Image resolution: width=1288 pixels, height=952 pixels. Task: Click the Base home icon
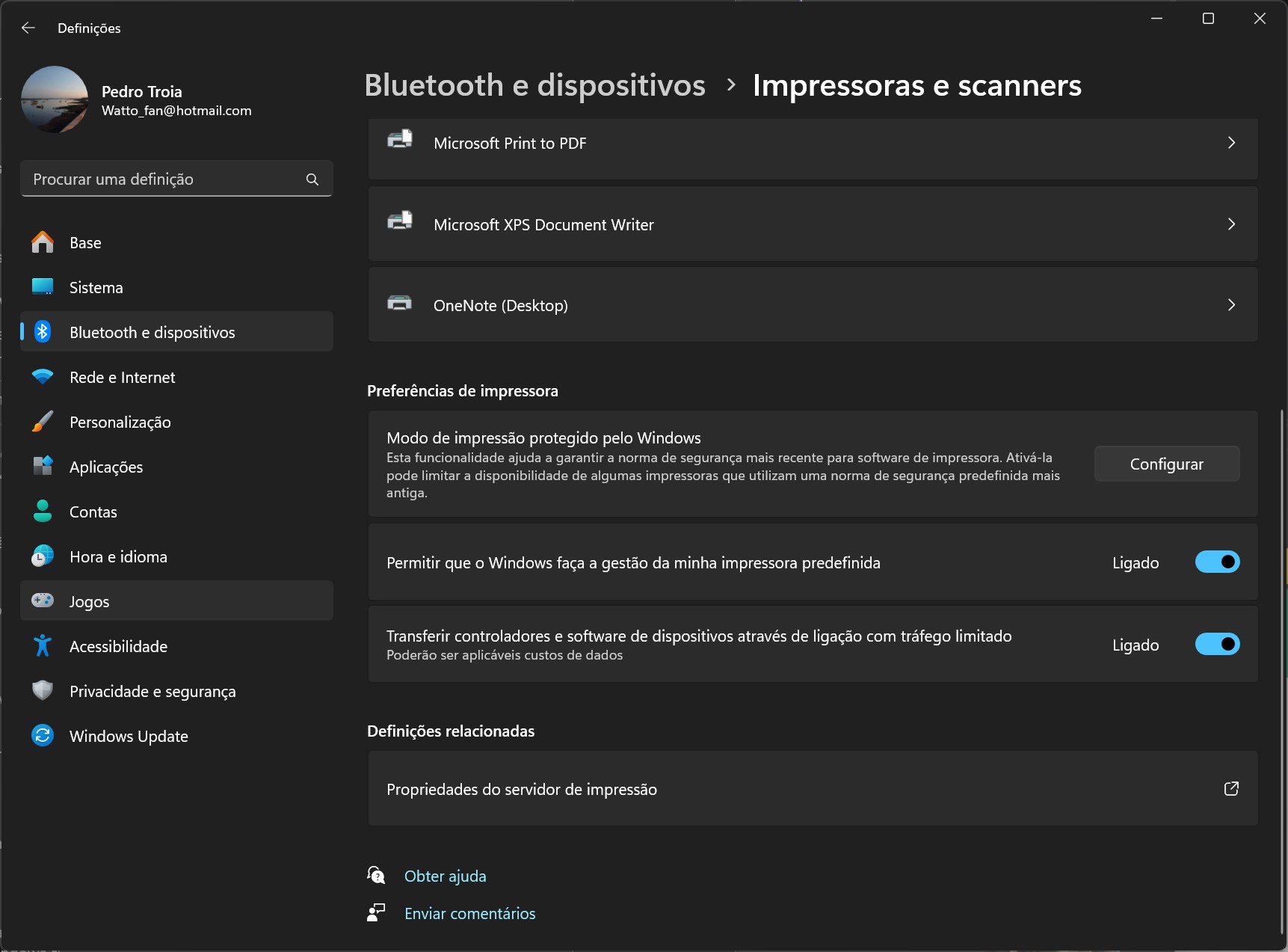(x=43, y=242)
